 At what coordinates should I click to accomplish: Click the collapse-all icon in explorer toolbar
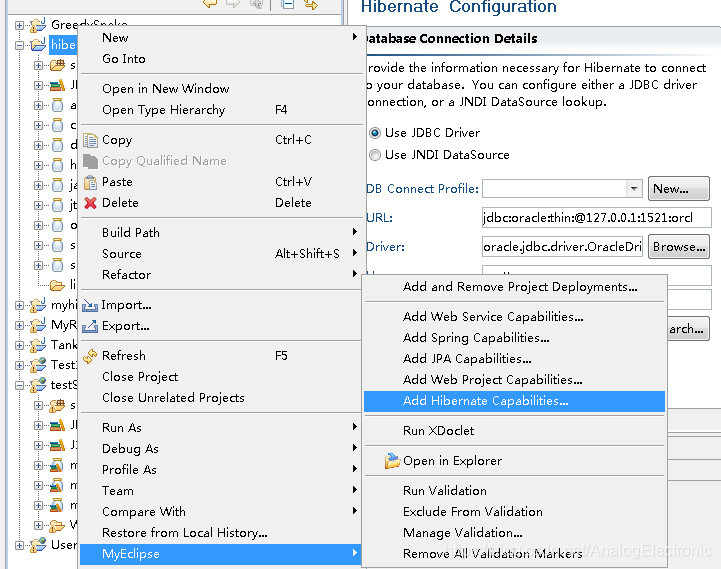288,5
